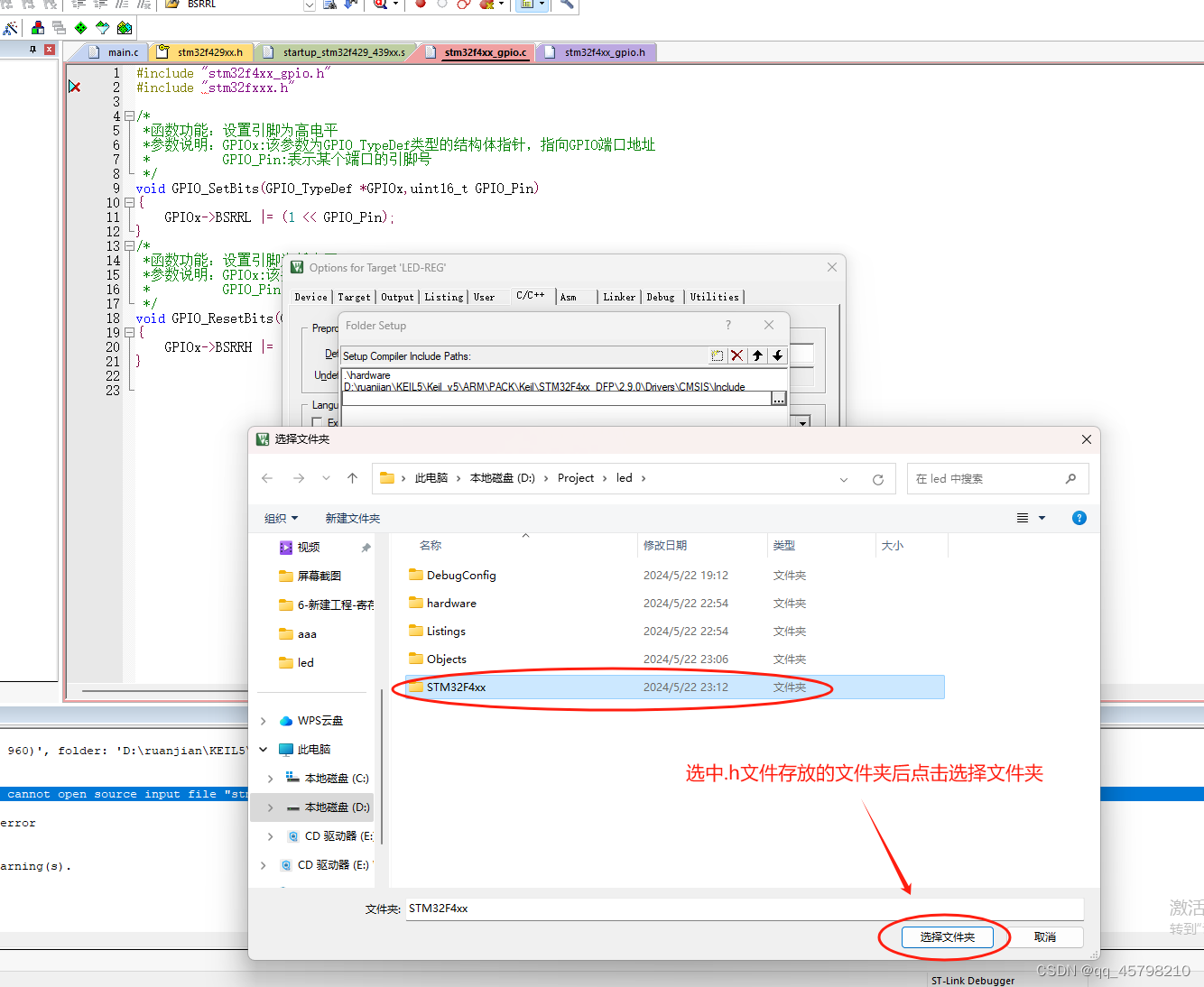Viewport: 1204px width, 987px height.
Task: Click the 选择文件夹 button
Action: pos(948,937)
